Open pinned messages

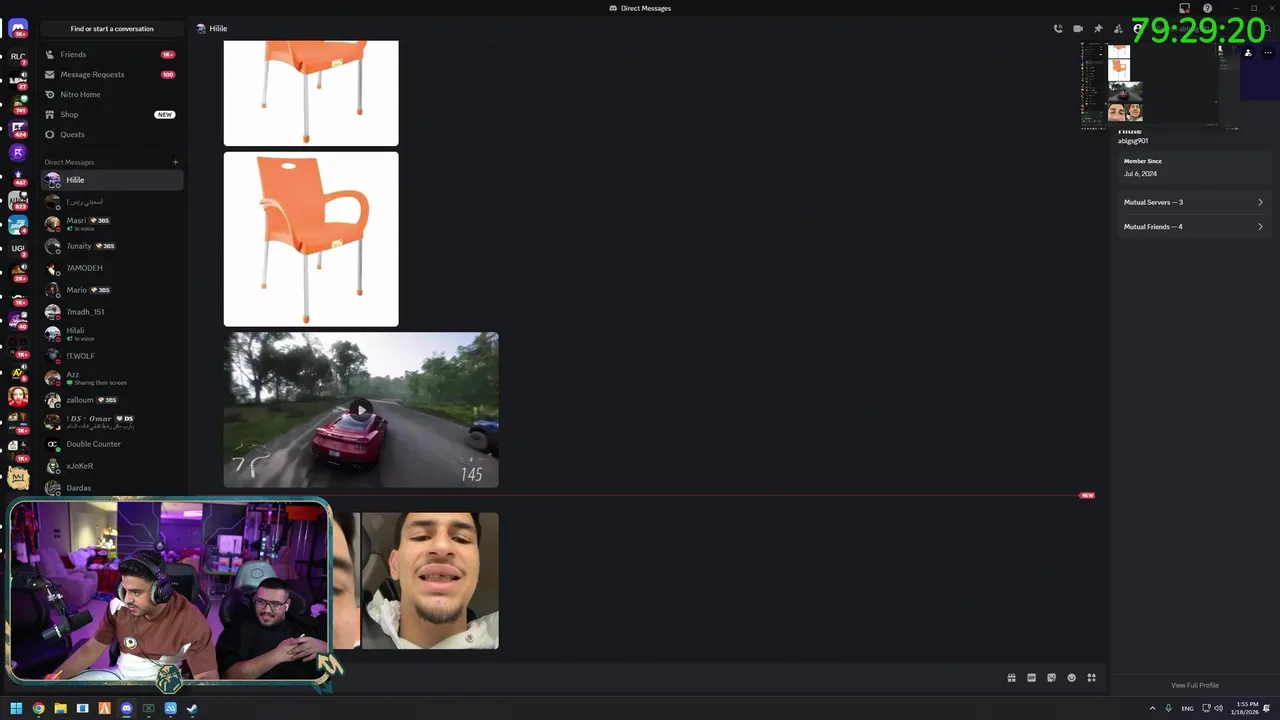point(1098,29)
